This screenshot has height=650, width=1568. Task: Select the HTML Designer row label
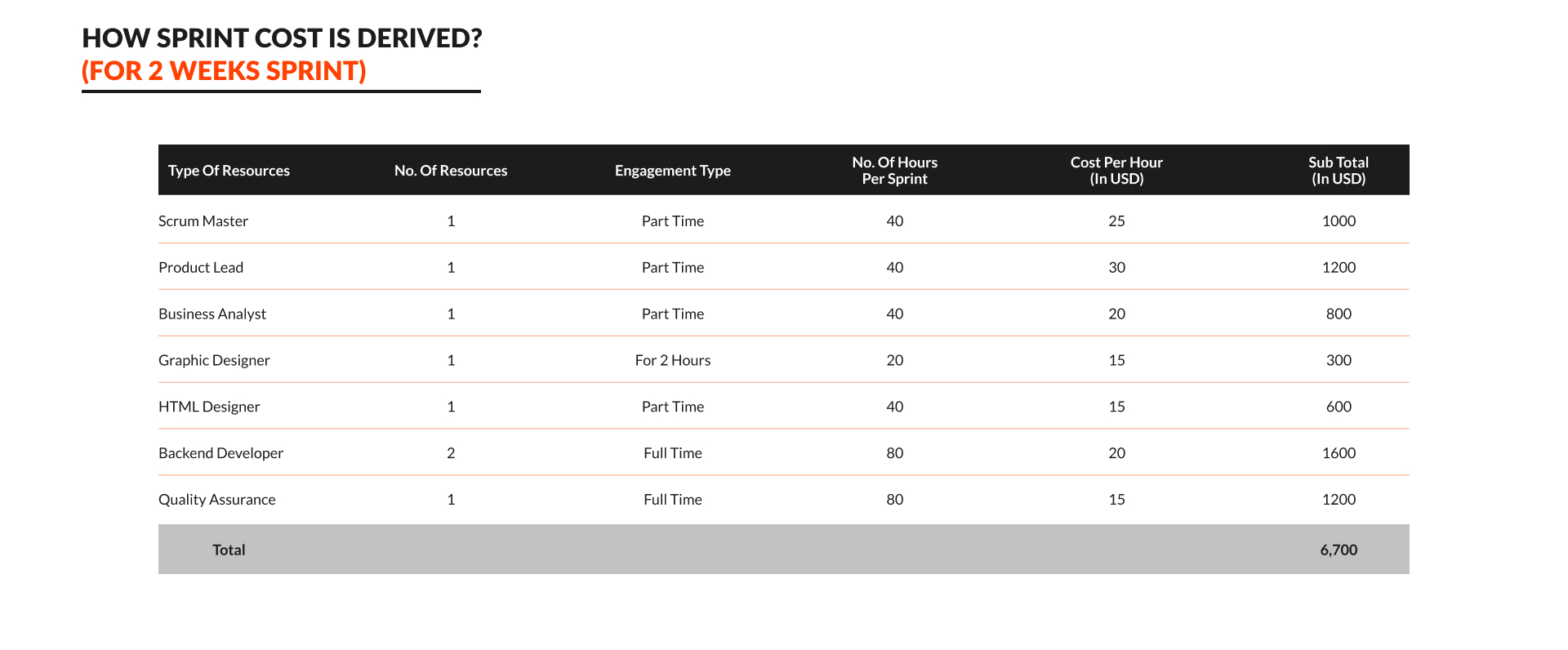tap(209, 407)
